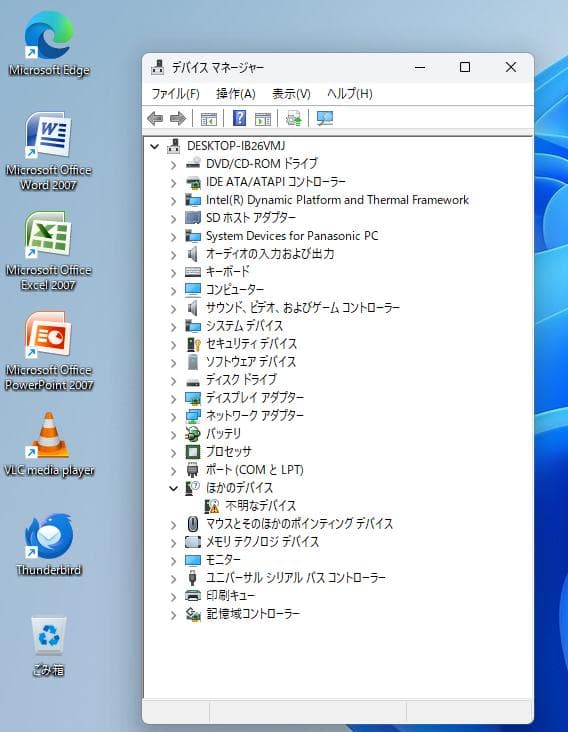Select the DESKTOP-IB26VMJ computer name
This screenshot has height=732, width=568.
[236, 146]
